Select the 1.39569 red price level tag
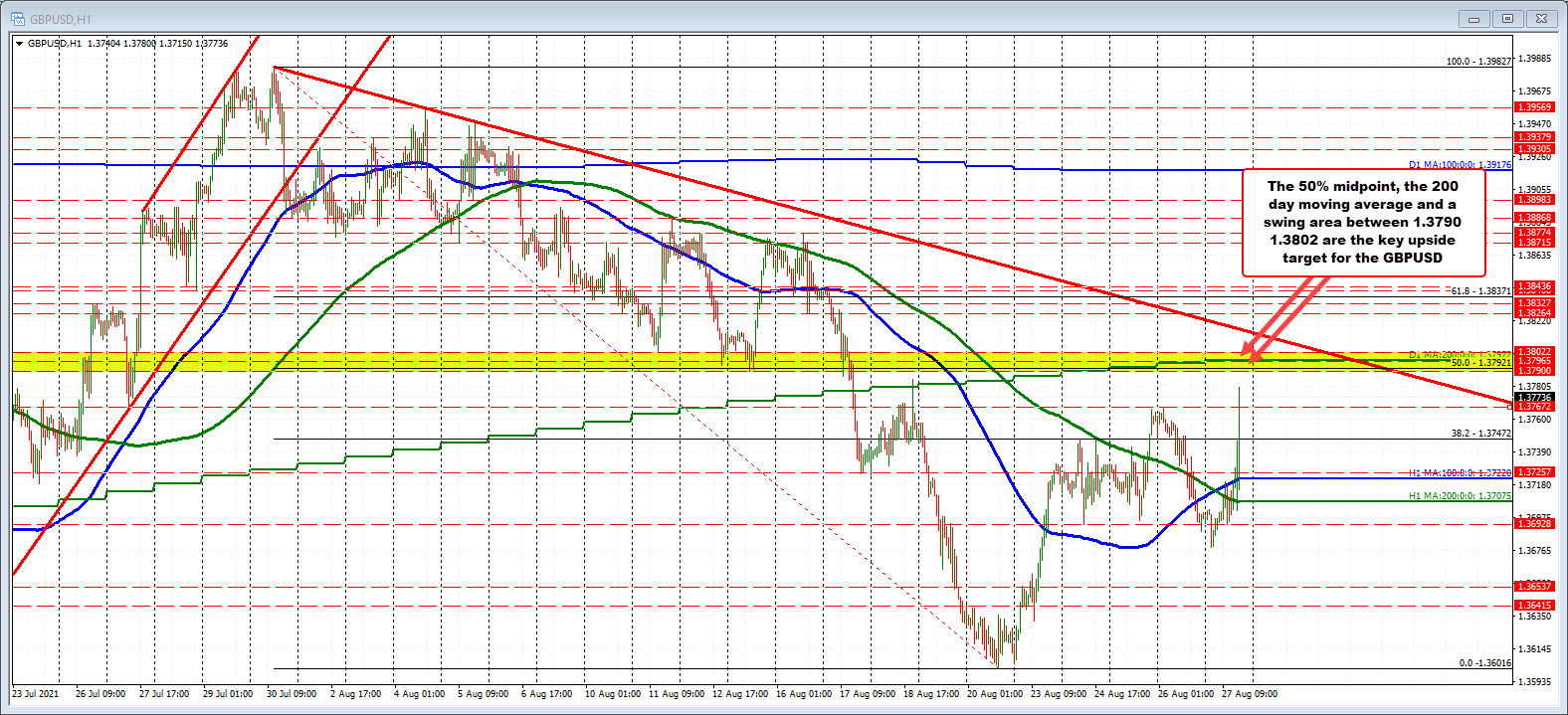This screenshot has height=715, width=1568. pyautogui.click(x=1533, y=107)
